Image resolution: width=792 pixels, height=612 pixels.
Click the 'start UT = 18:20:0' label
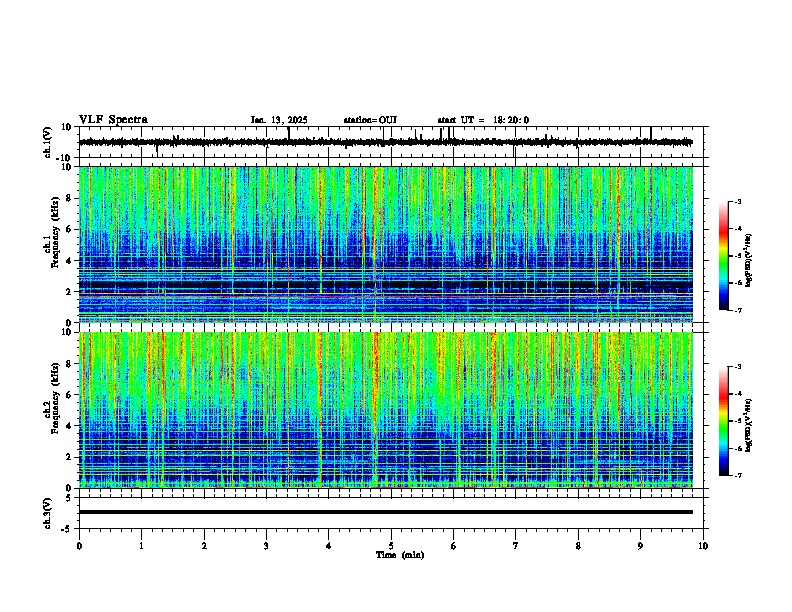[483, 120]
